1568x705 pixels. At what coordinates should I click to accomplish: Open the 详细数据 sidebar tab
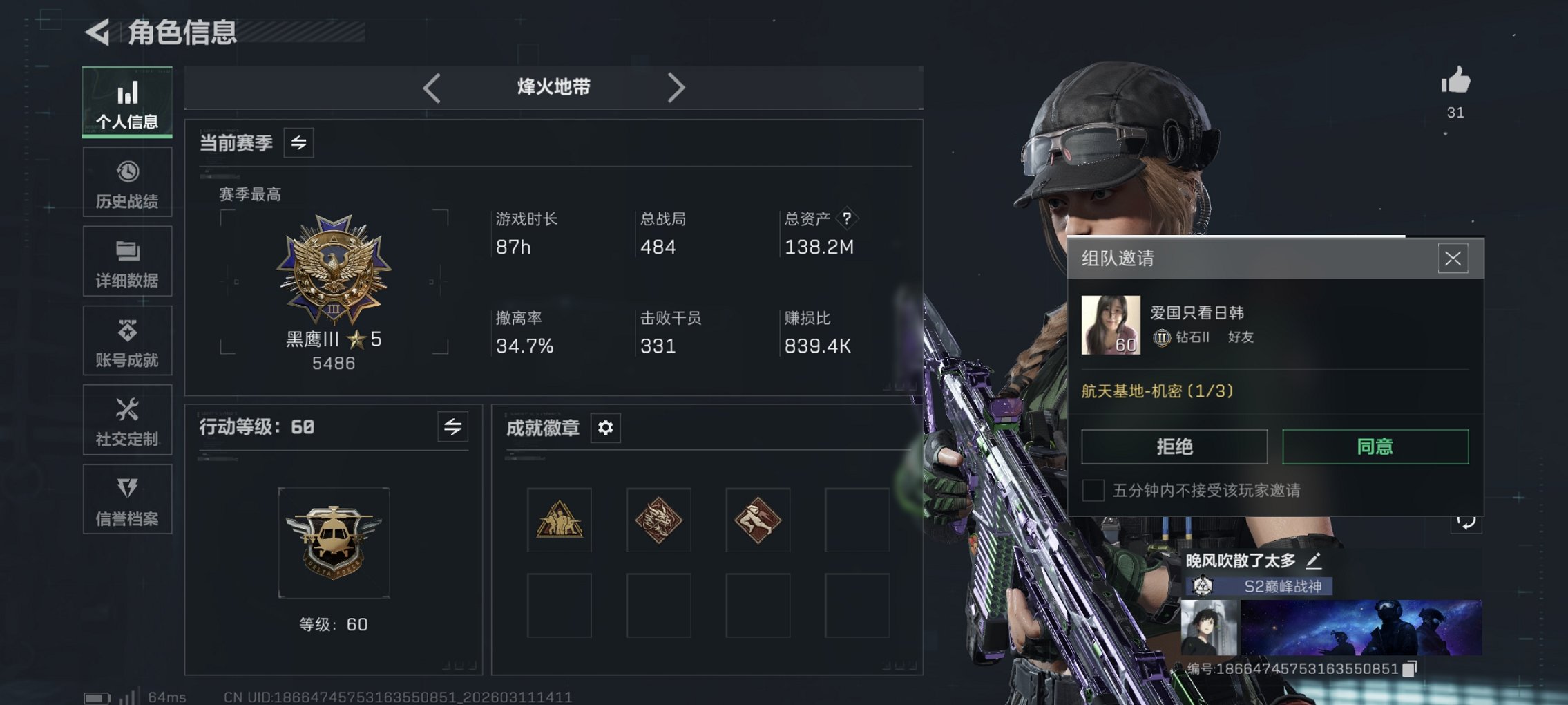[127, 262]
